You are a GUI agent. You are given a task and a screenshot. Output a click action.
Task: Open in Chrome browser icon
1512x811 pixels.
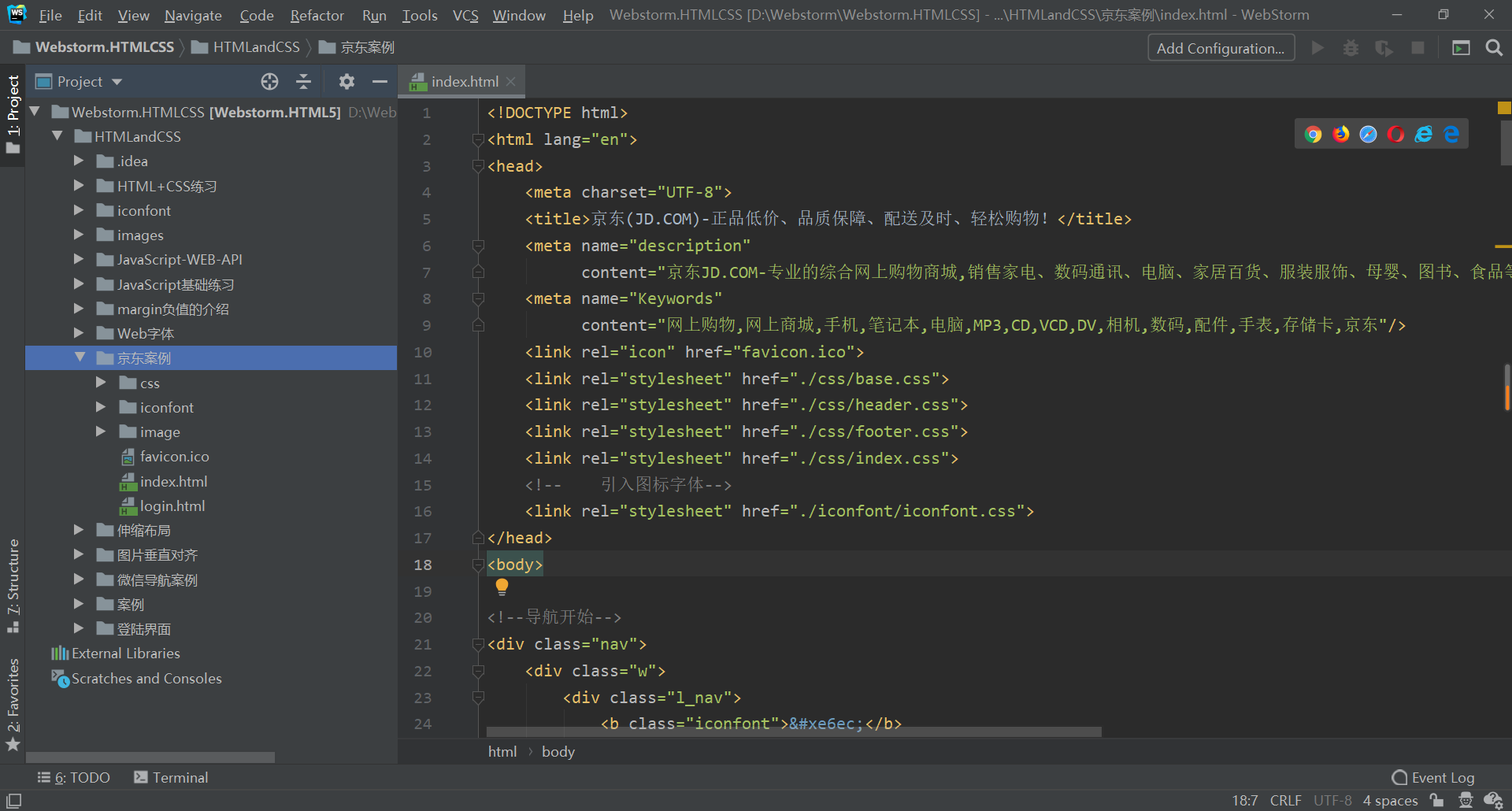(1313, 135)
